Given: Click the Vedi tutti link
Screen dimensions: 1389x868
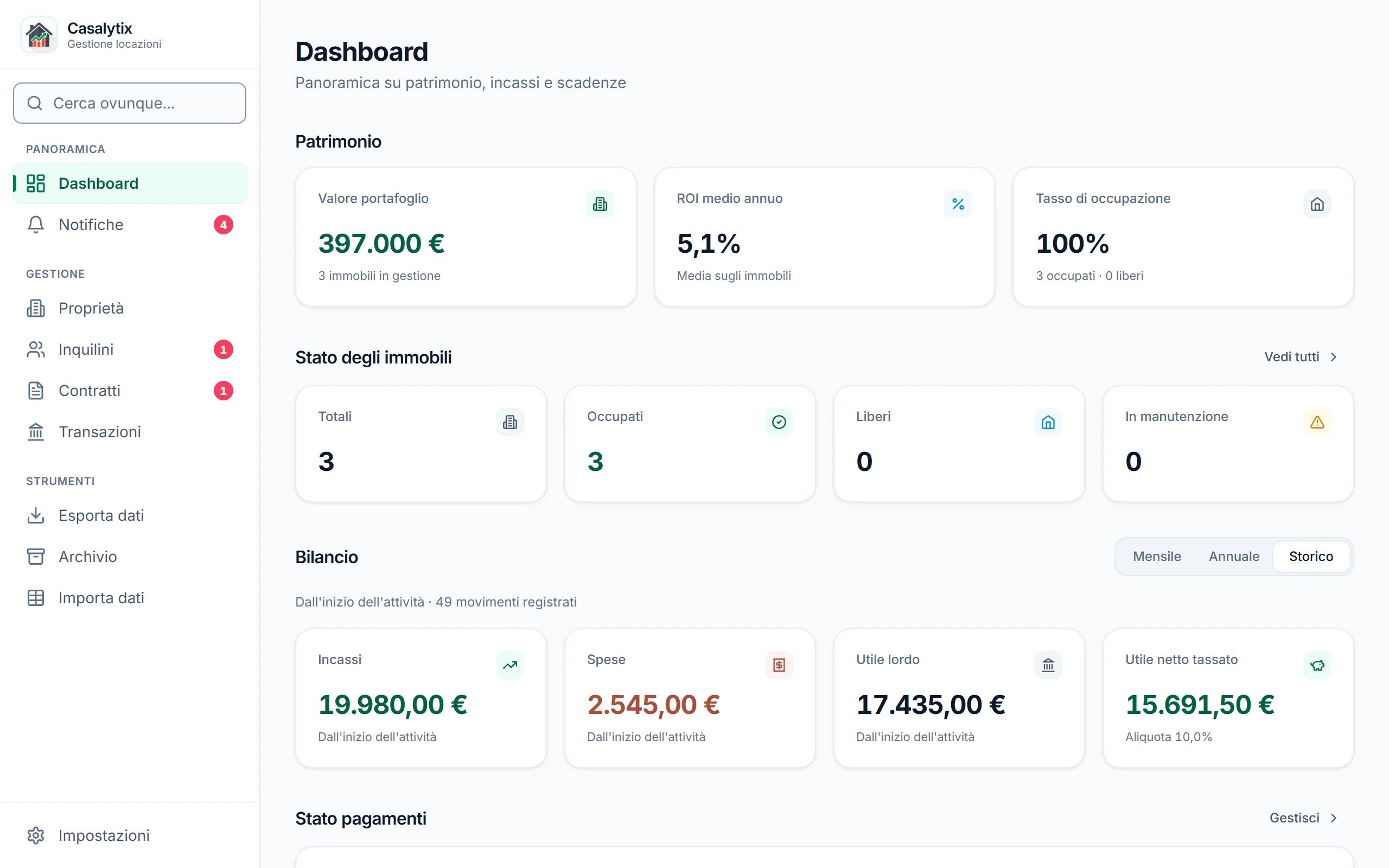Looking at the screenshot, I should 1301,357.
